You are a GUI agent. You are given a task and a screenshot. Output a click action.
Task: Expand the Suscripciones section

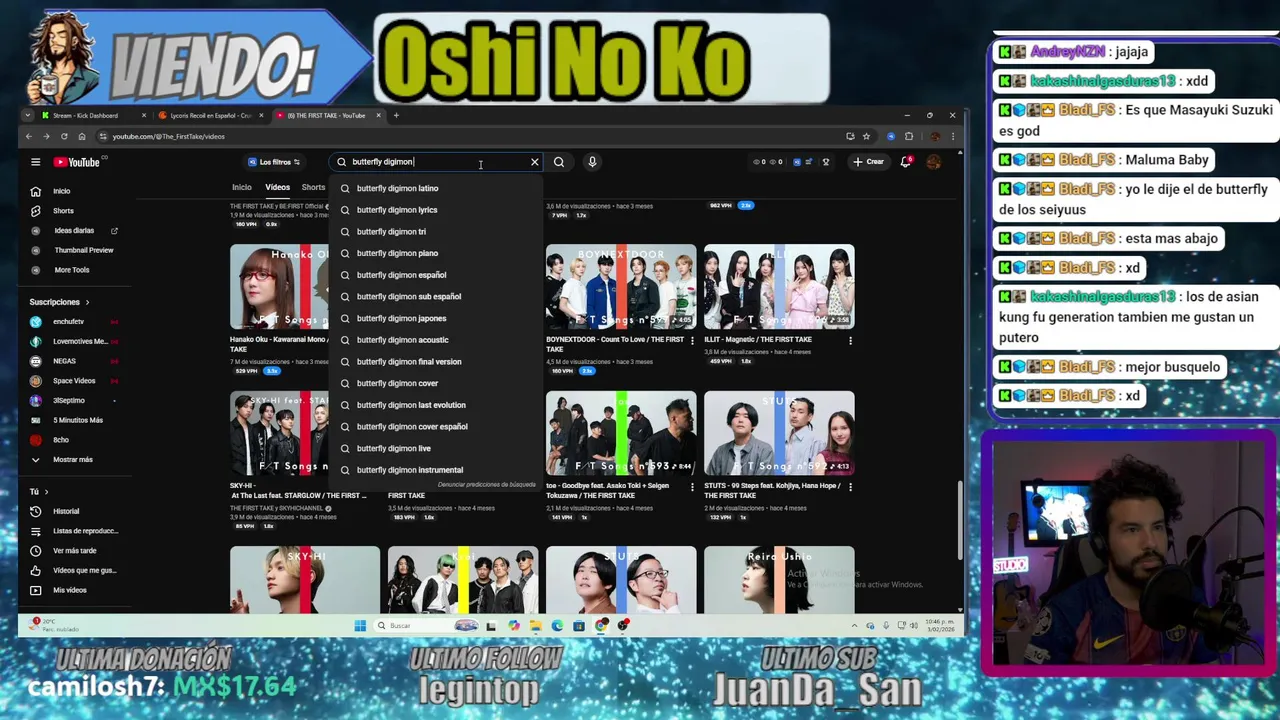[59, 302]
